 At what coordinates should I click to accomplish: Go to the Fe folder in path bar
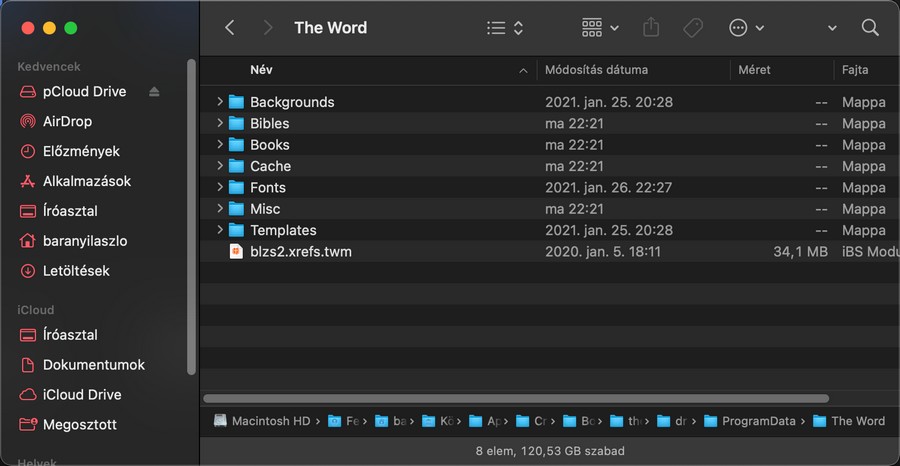pos(343,421)
